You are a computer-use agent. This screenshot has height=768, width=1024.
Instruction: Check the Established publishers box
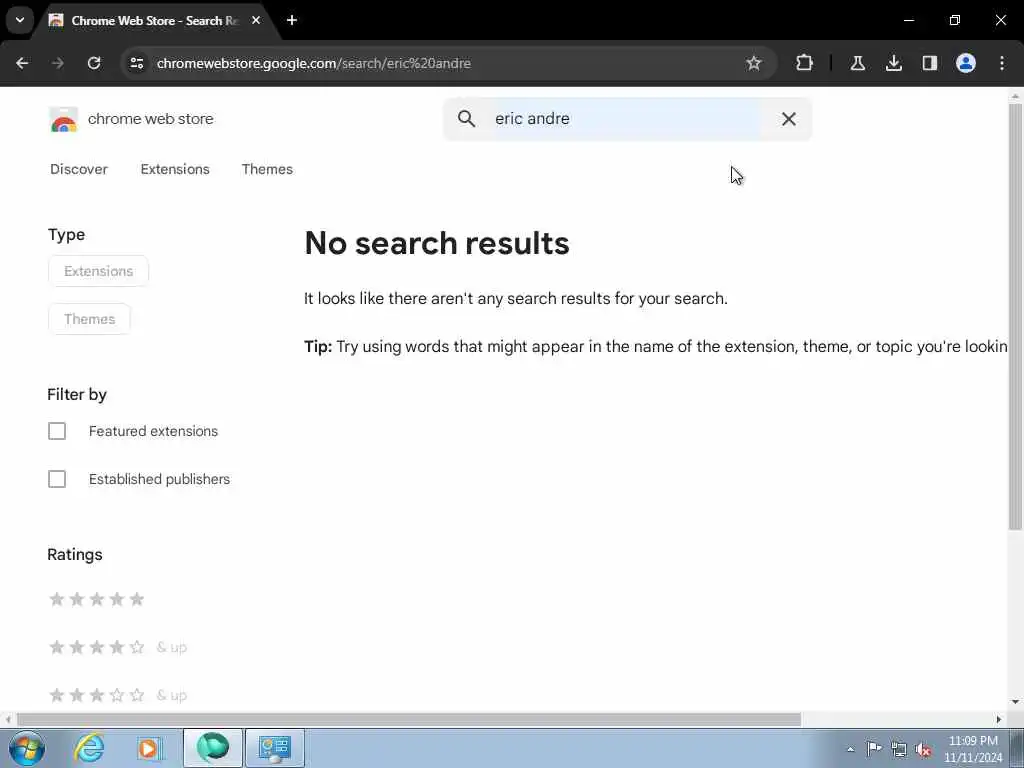[x=57, y=479]
